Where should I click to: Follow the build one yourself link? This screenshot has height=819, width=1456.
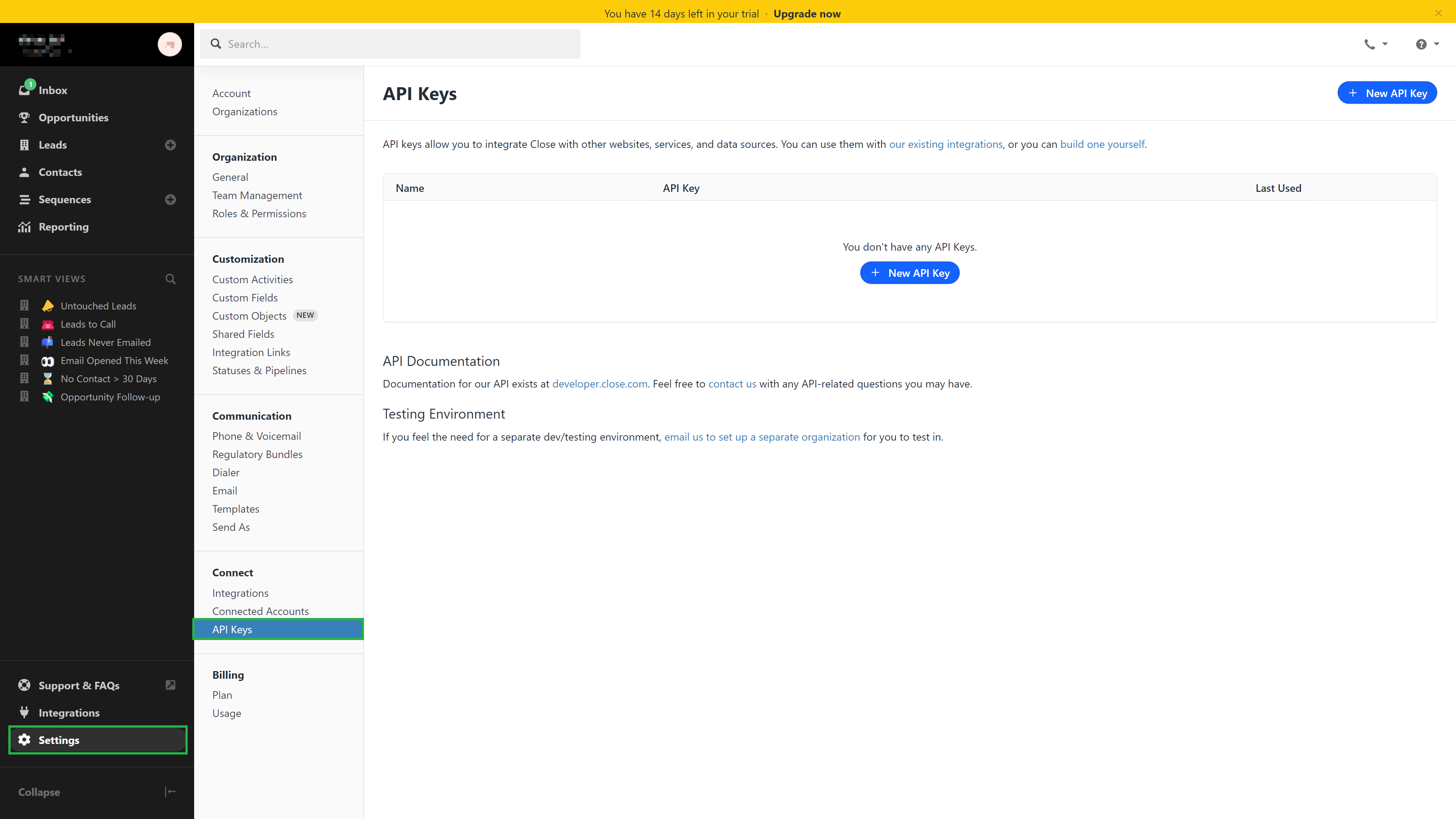(1102, 144)
